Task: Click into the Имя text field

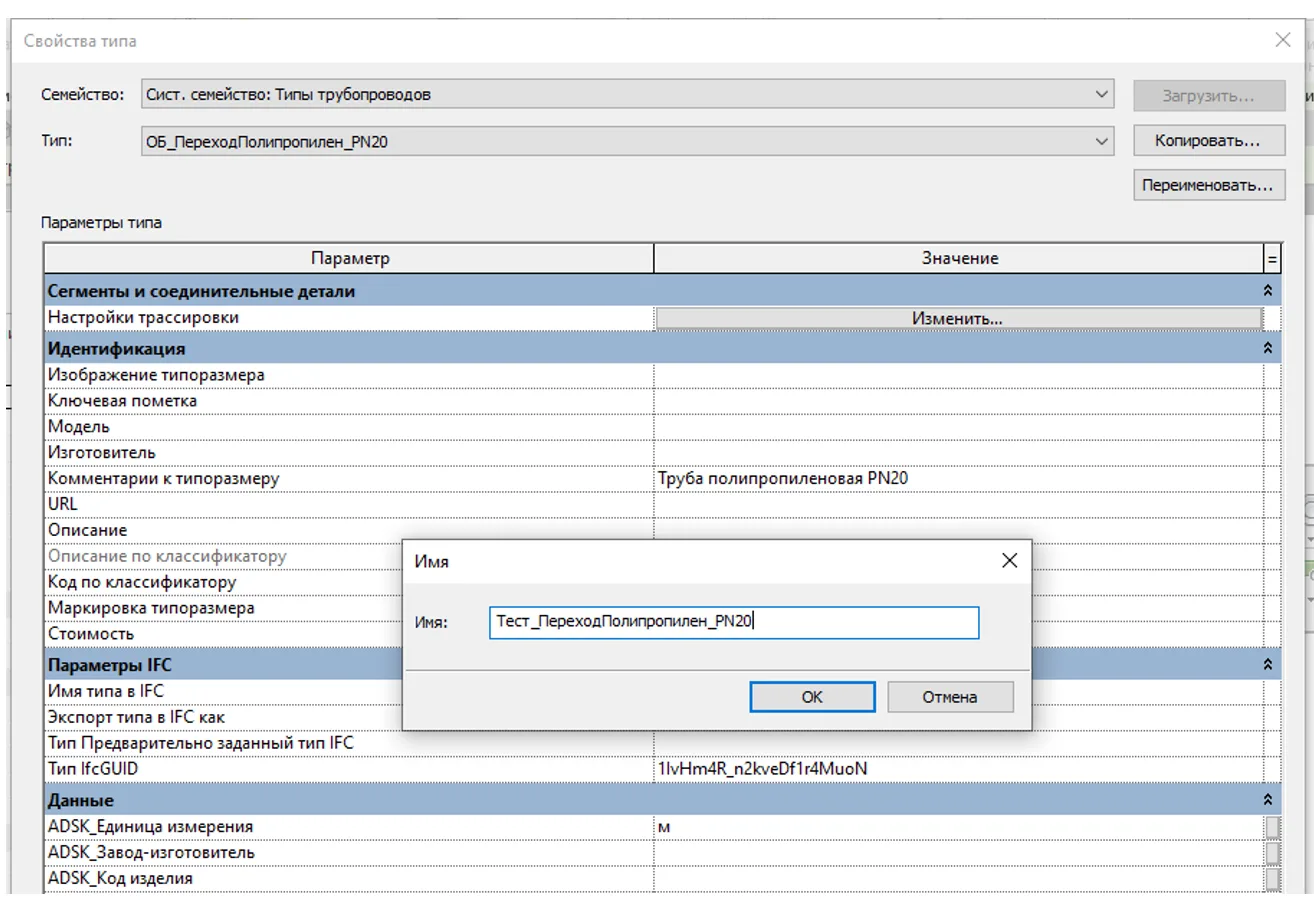Action: click(733, 622)
